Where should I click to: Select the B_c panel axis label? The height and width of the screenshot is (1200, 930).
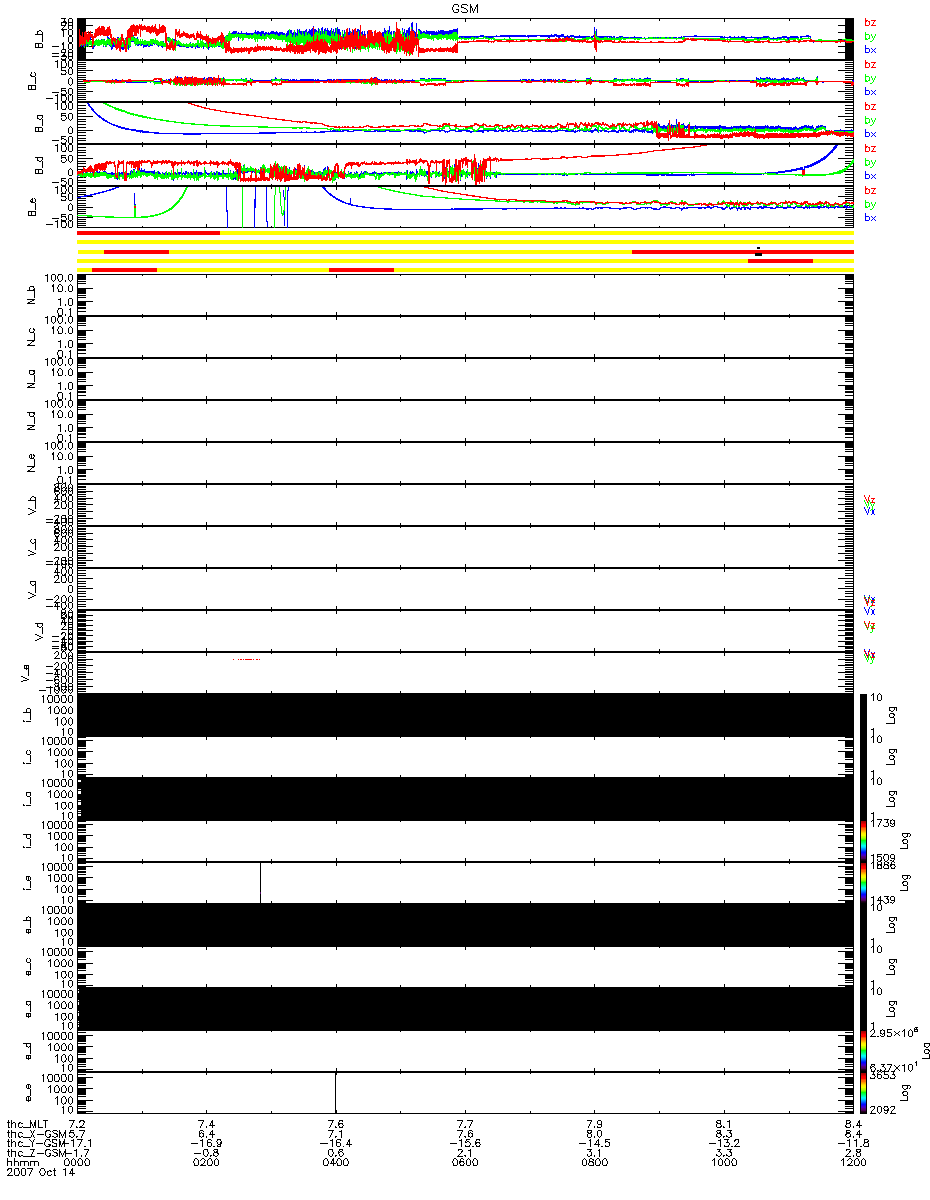tap(33, 80)
